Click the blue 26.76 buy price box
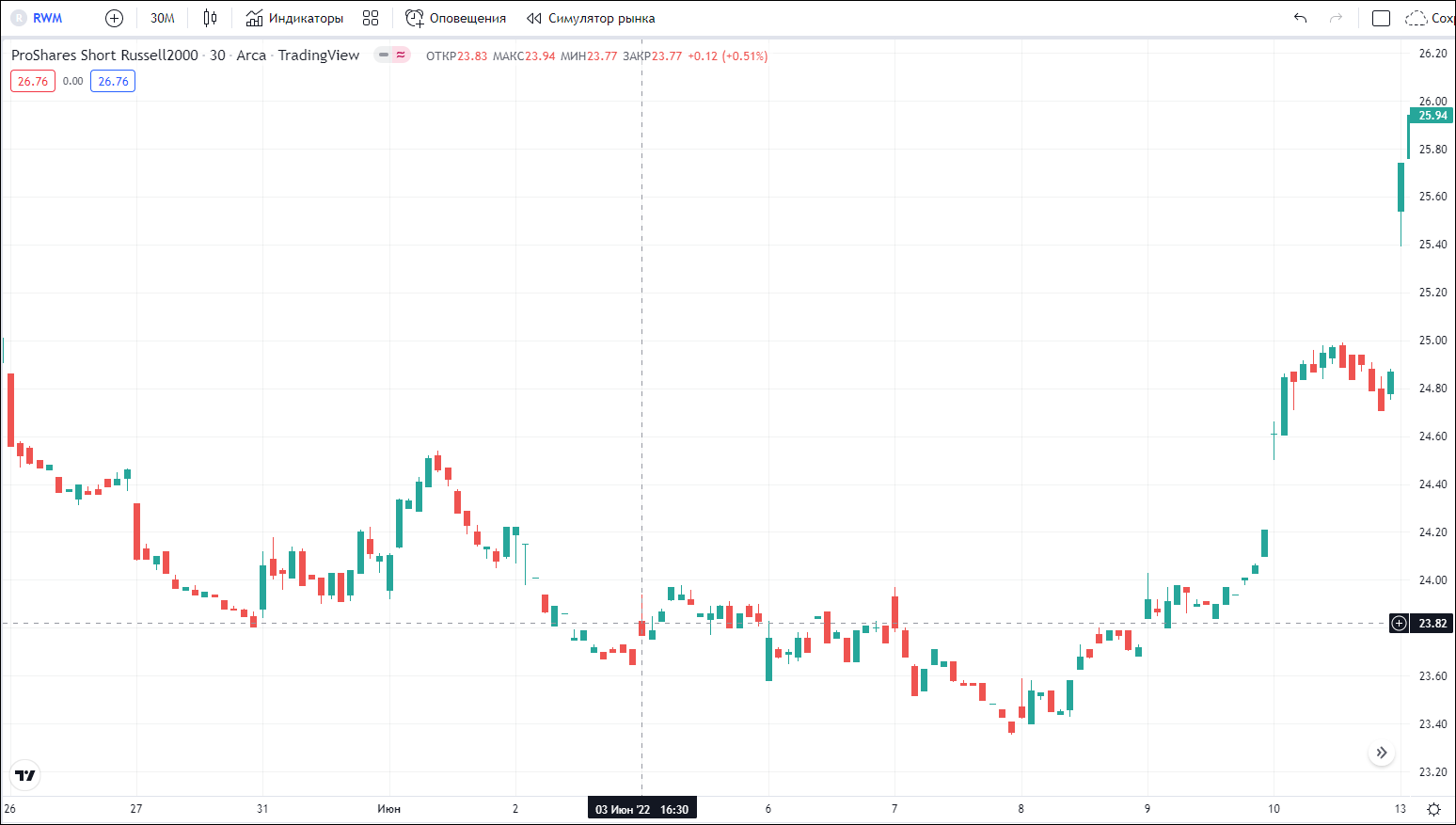Viewport: 1456px width, 825px height. 113,81
